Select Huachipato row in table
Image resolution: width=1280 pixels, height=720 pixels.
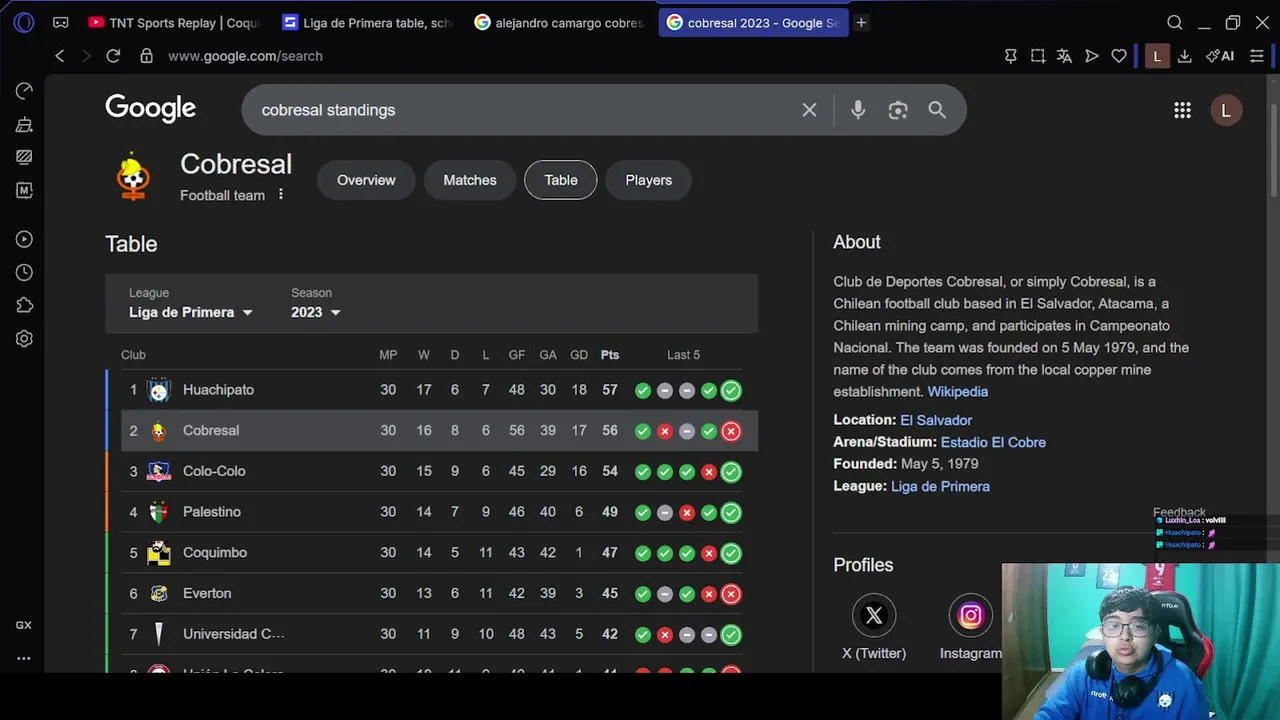point(432,390)
